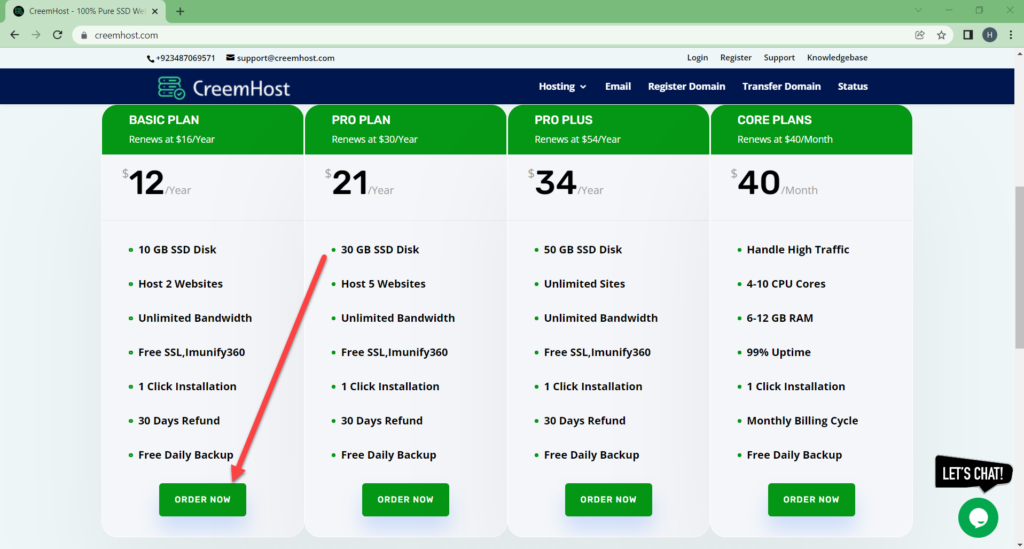Open the Status menu item
This screenshot has width=1024, height=549.
(852, 86)
